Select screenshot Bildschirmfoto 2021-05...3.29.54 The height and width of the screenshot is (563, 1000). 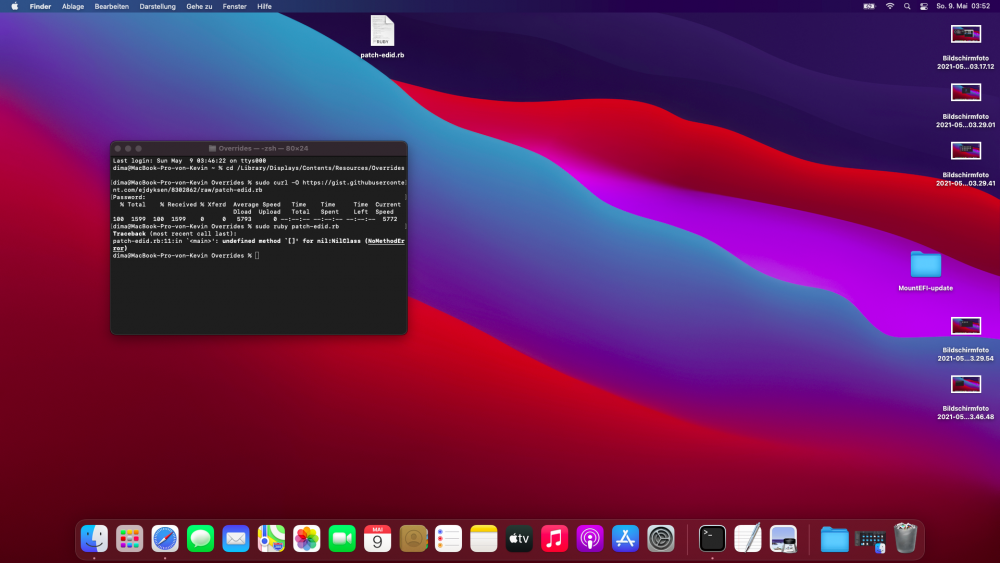[966, 339]
